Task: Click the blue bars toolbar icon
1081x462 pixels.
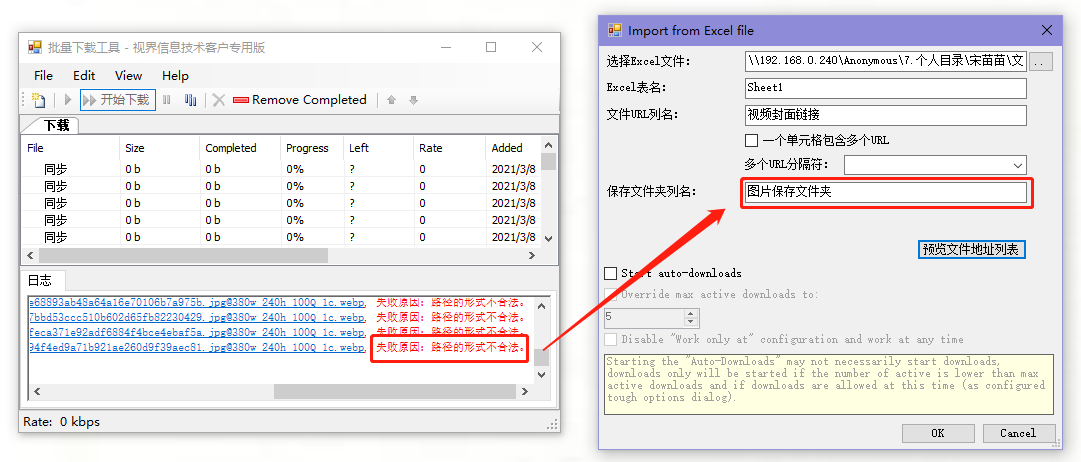Action: point(190,100)
